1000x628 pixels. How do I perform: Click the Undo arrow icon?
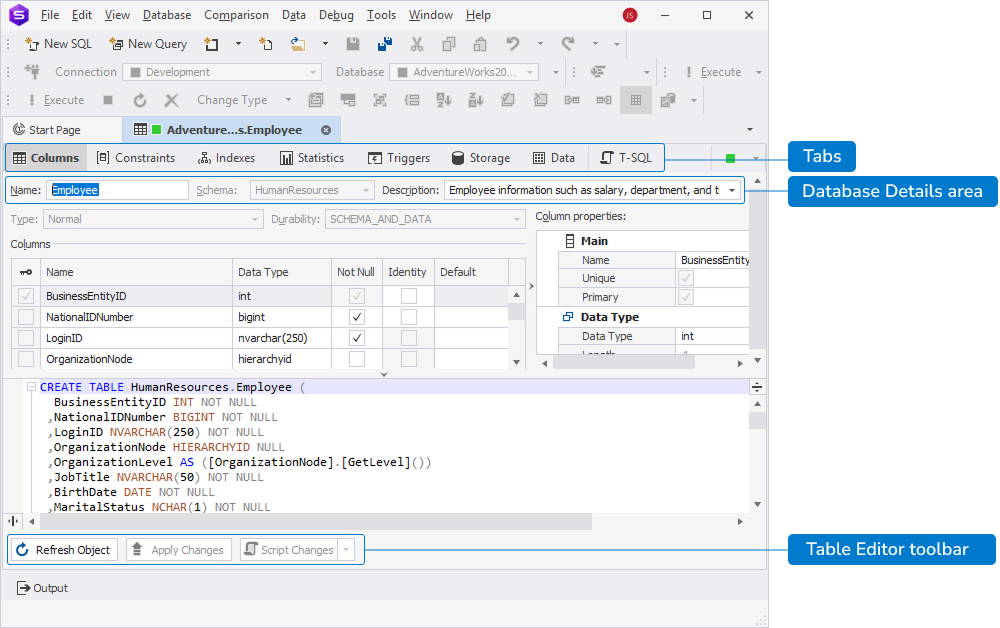click(x=513, y=44)
